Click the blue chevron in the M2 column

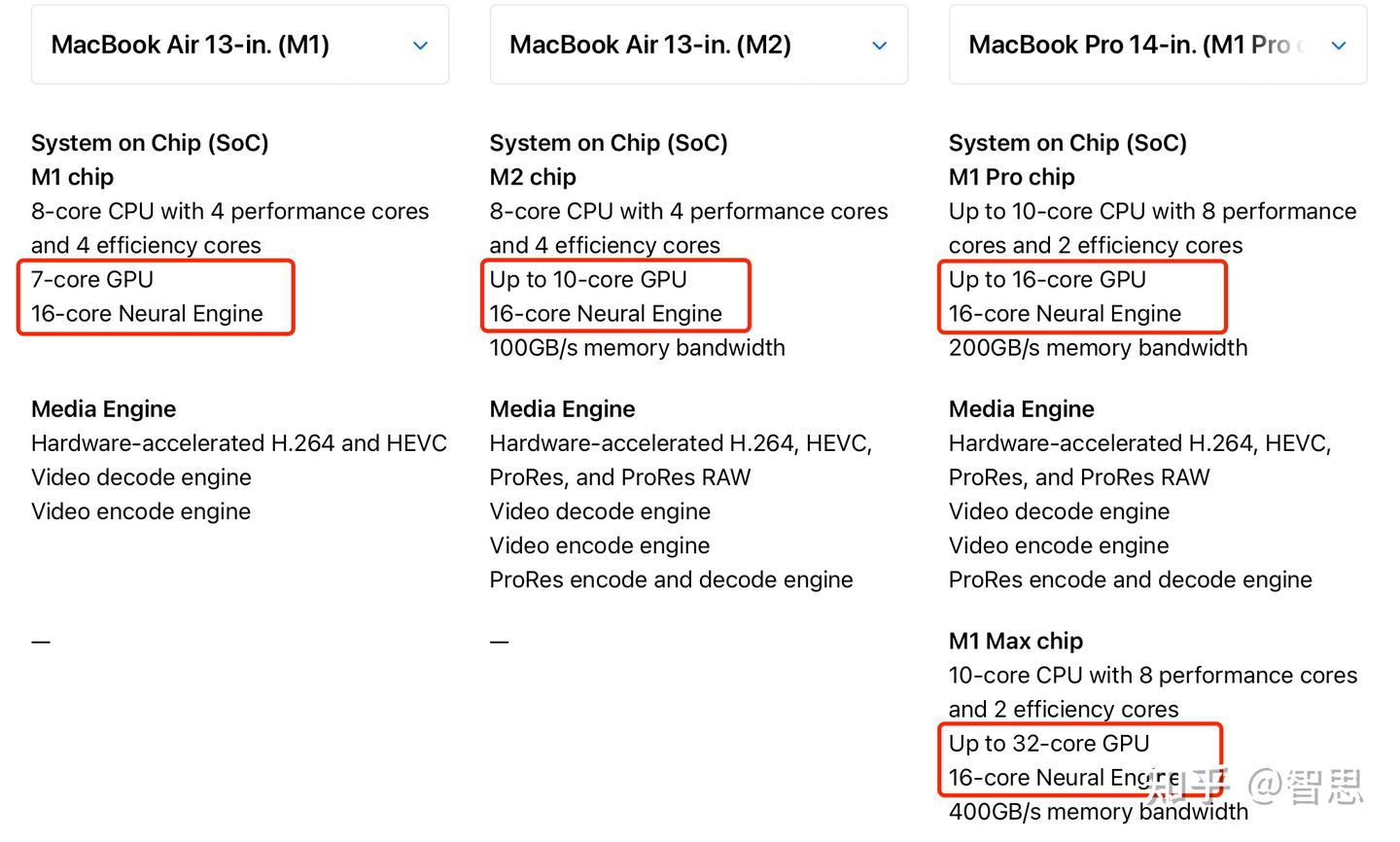878,45
